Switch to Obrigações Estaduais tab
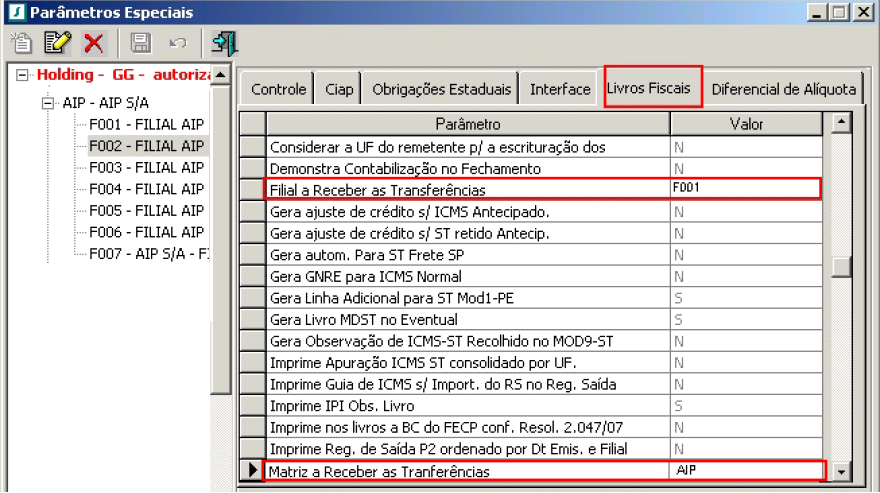880x493 pixels. pos(441,89)
